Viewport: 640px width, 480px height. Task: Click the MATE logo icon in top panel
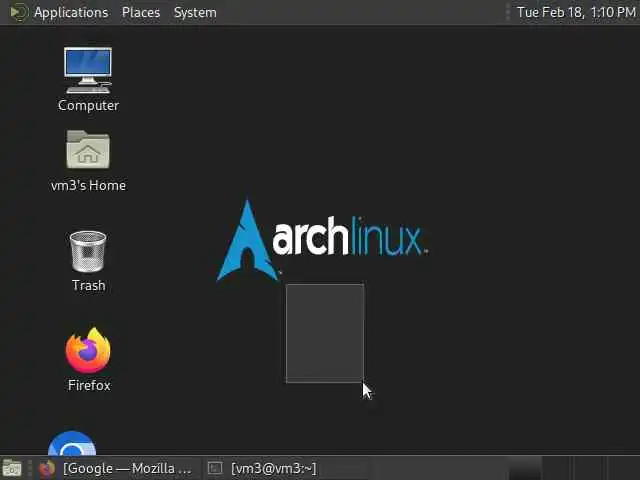[x=18, y=12]
